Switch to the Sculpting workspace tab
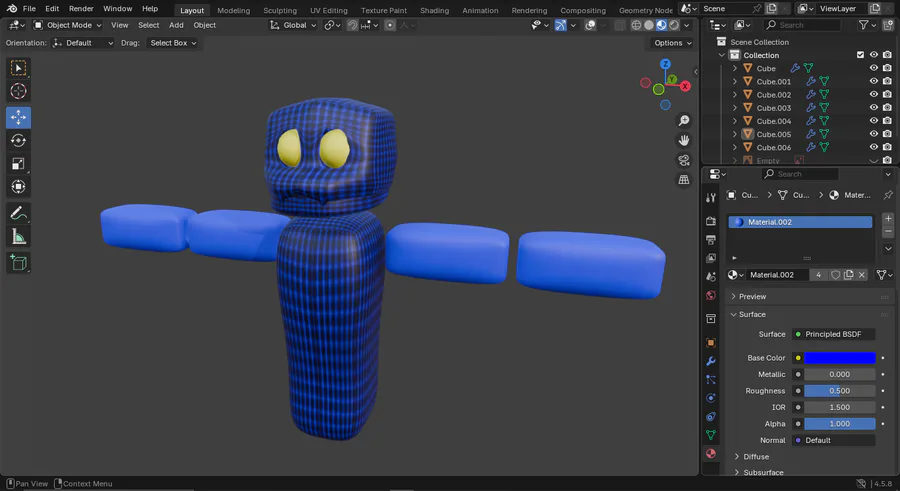Screen dimensions: 900x491 tap(280, 10)
